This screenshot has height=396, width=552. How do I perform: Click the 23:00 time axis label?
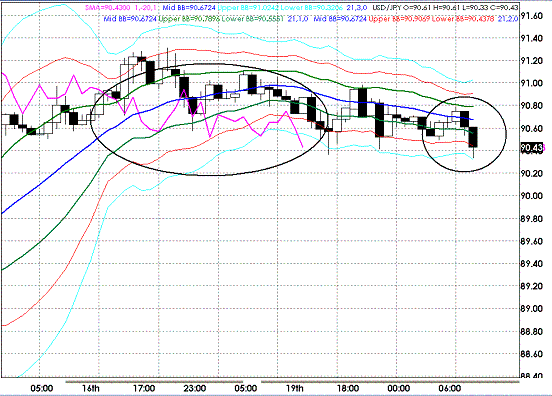(x=195, y=388)
